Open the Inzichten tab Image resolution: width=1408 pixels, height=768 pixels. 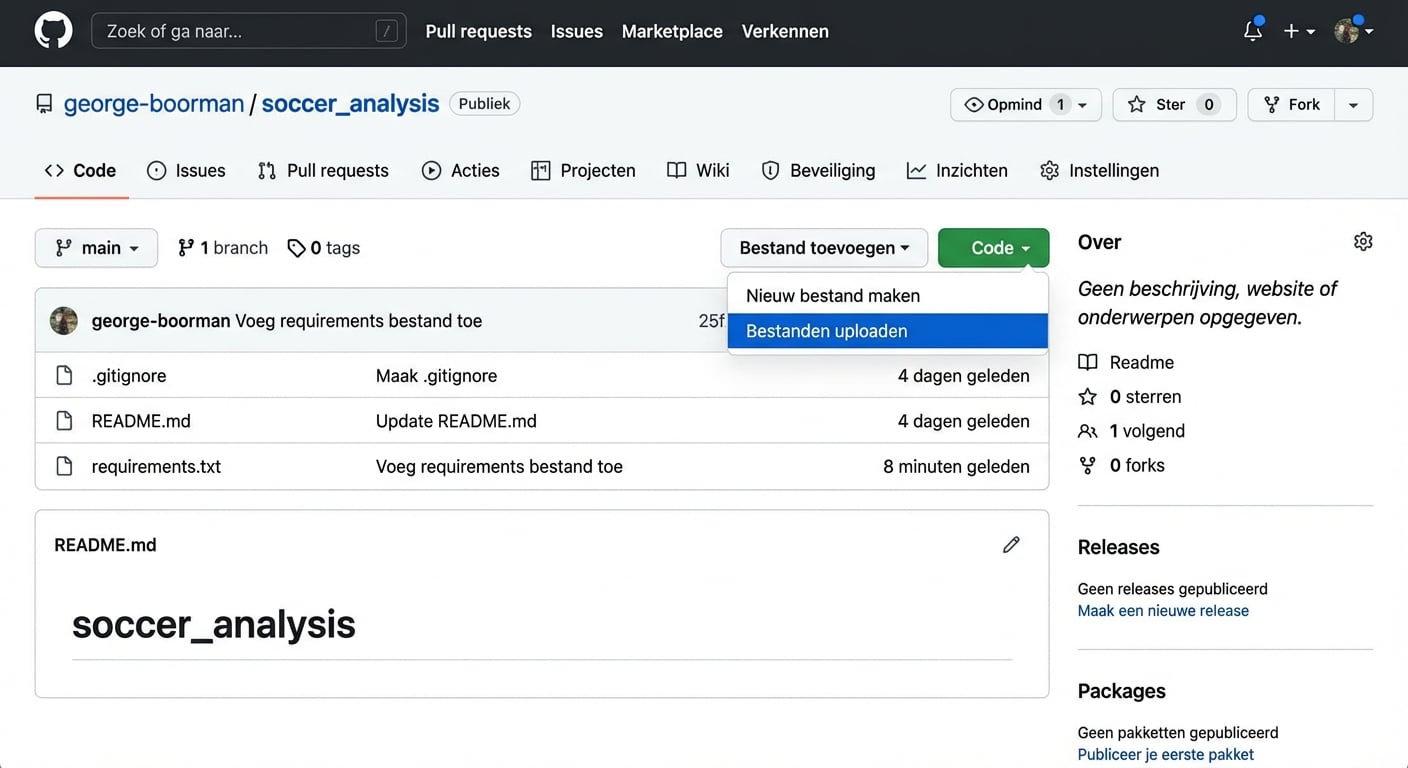tap(957, 171)
